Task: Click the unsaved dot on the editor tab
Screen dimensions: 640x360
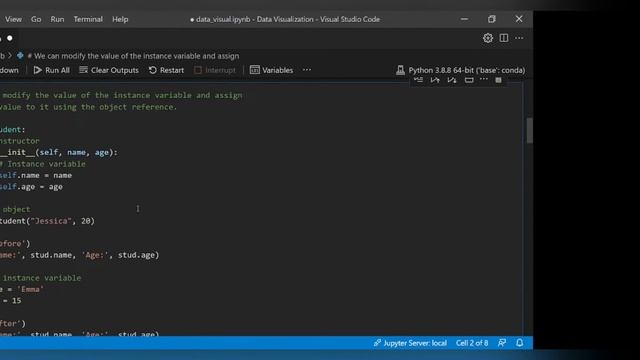Action: tap(10, 38)
